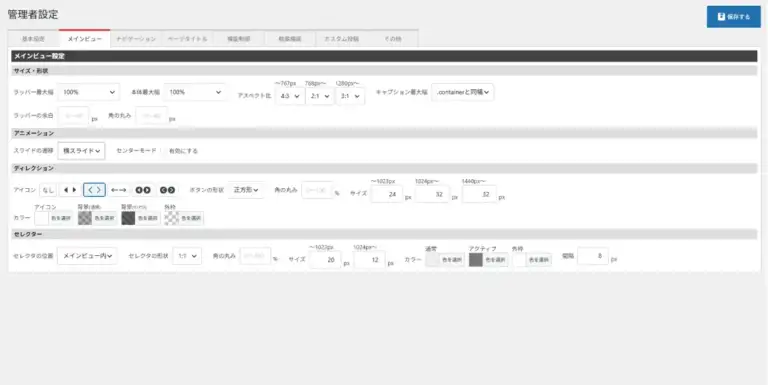Open the 横スライド slide transition dropdown

tap(81, 151)
